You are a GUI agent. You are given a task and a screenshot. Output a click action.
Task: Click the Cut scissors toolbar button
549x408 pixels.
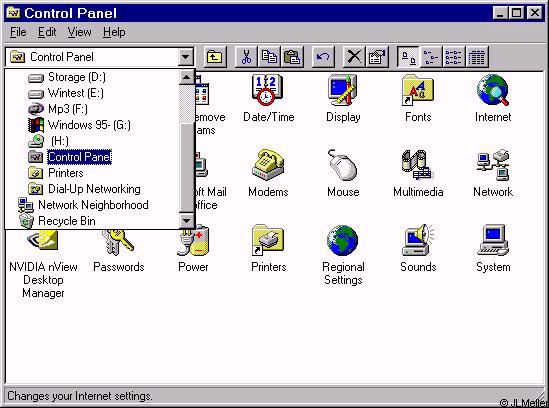pyautogui.click(x=246, y=57)
